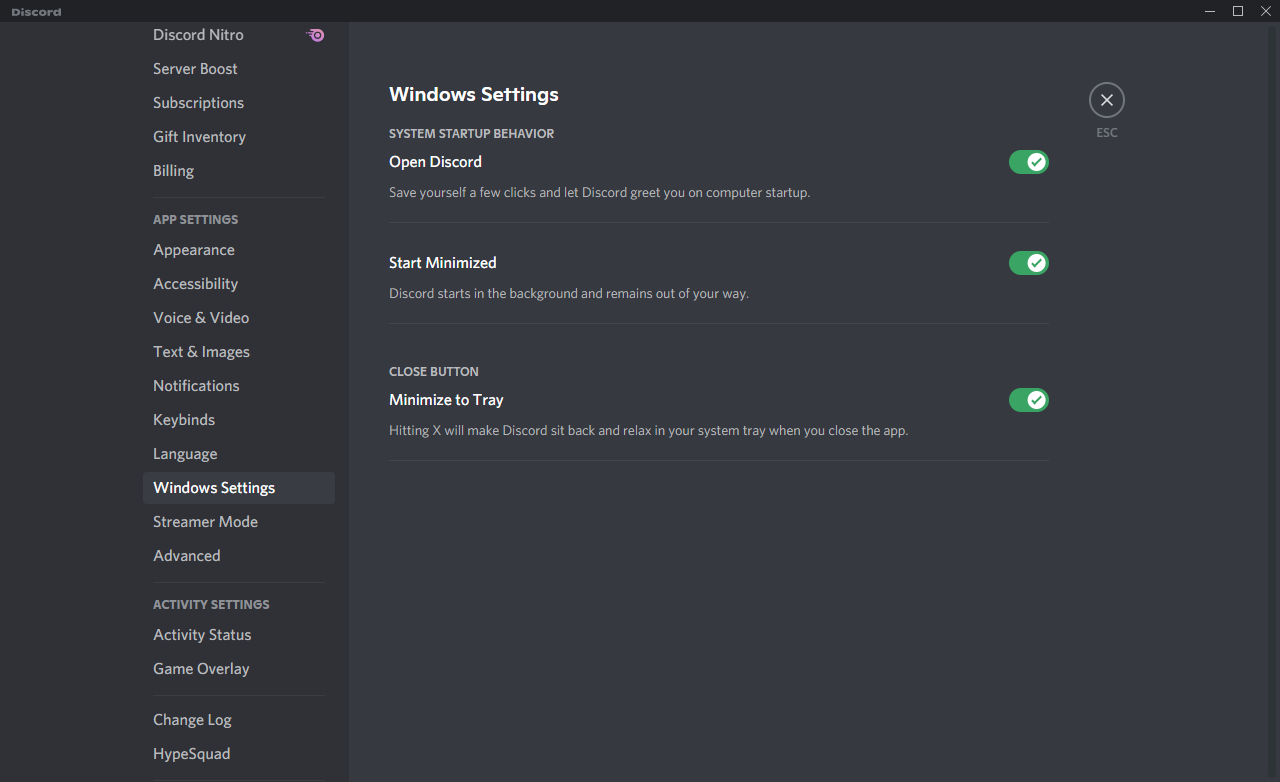Open Billing settings
The height and width of the screenshot is (782, 1280).
[238, 171]
